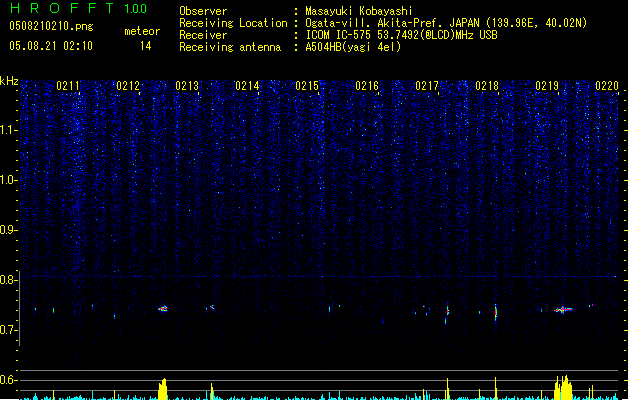Click the 0.7 kHz axis label
This screenshot has height=400, width=629.
click(9, 330)
